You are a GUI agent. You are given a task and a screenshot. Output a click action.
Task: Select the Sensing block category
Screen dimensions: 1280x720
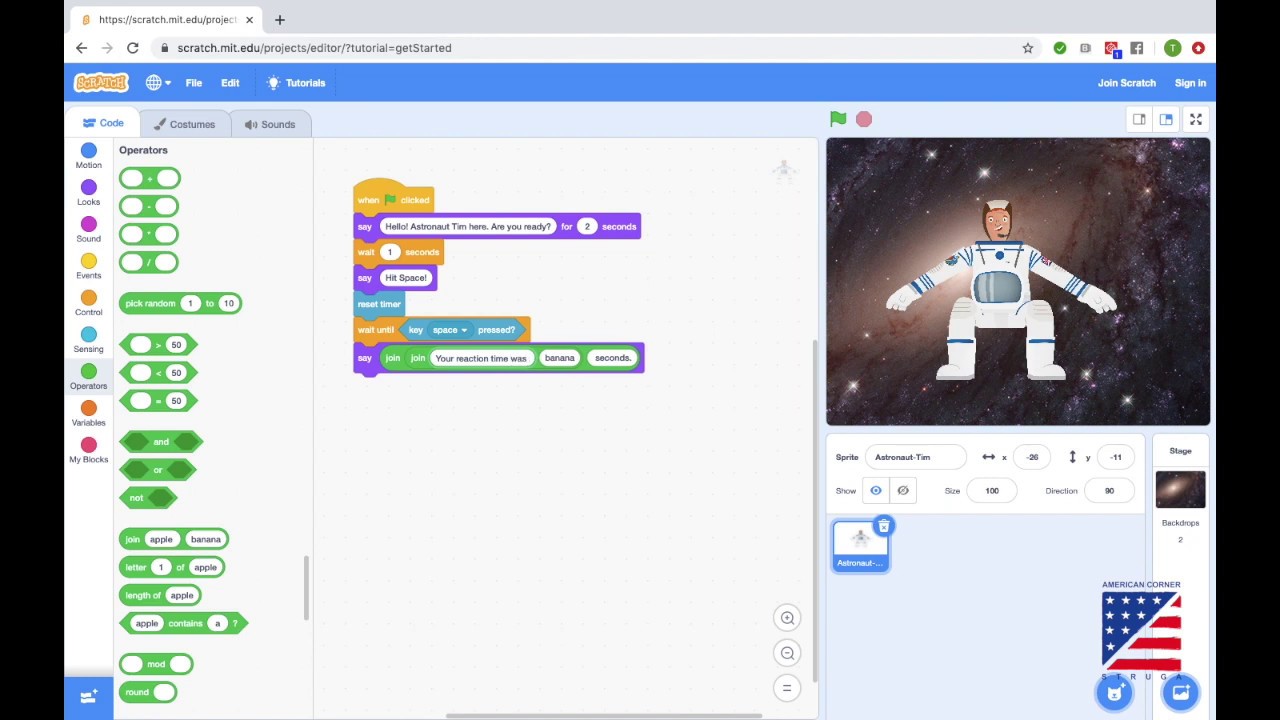tap(88, 340)
